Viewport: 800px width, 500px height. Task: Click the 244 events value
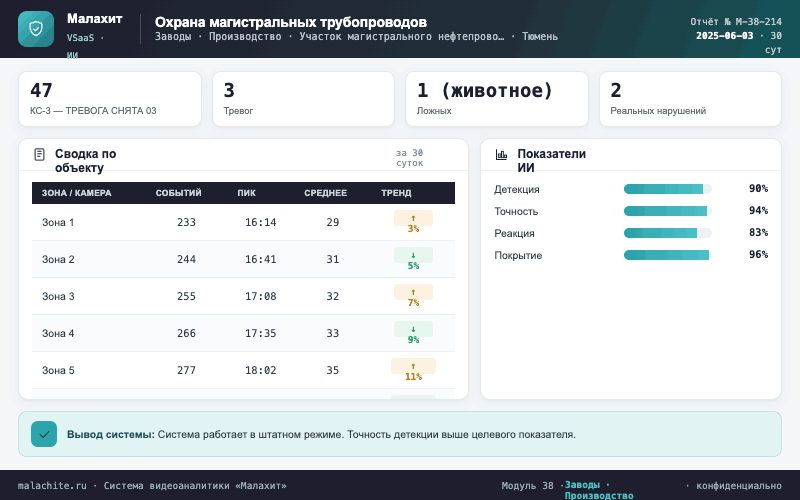coord(186,259)
